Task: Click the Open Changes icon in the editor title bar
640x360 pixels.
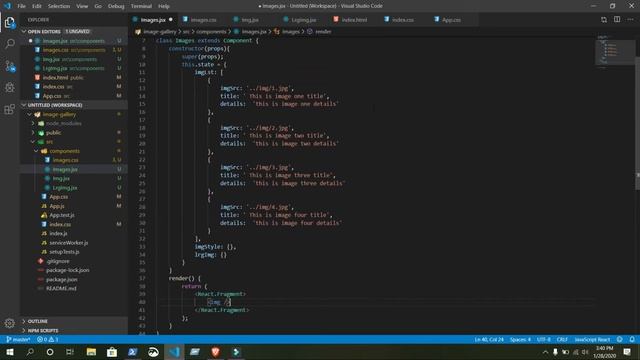Action: coord(604,20)
